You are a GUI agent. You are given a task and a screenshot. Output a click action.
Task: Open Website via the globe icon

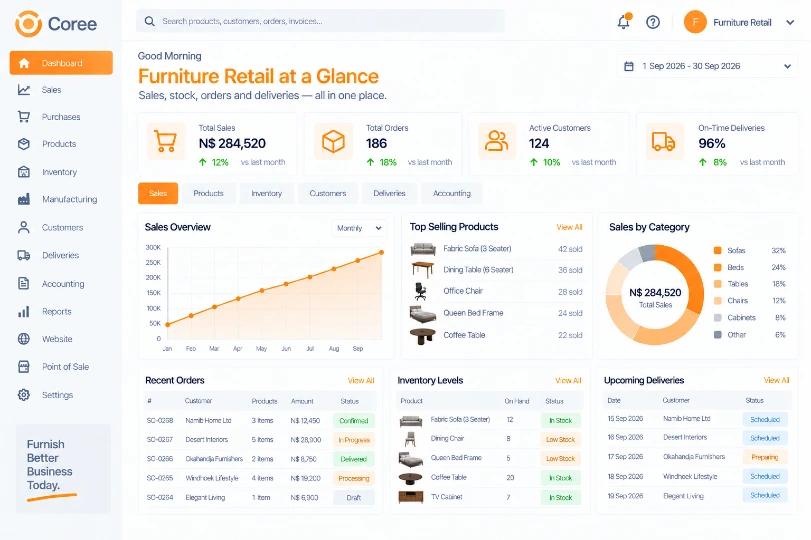pyautogui.click(x=24, y=339)
